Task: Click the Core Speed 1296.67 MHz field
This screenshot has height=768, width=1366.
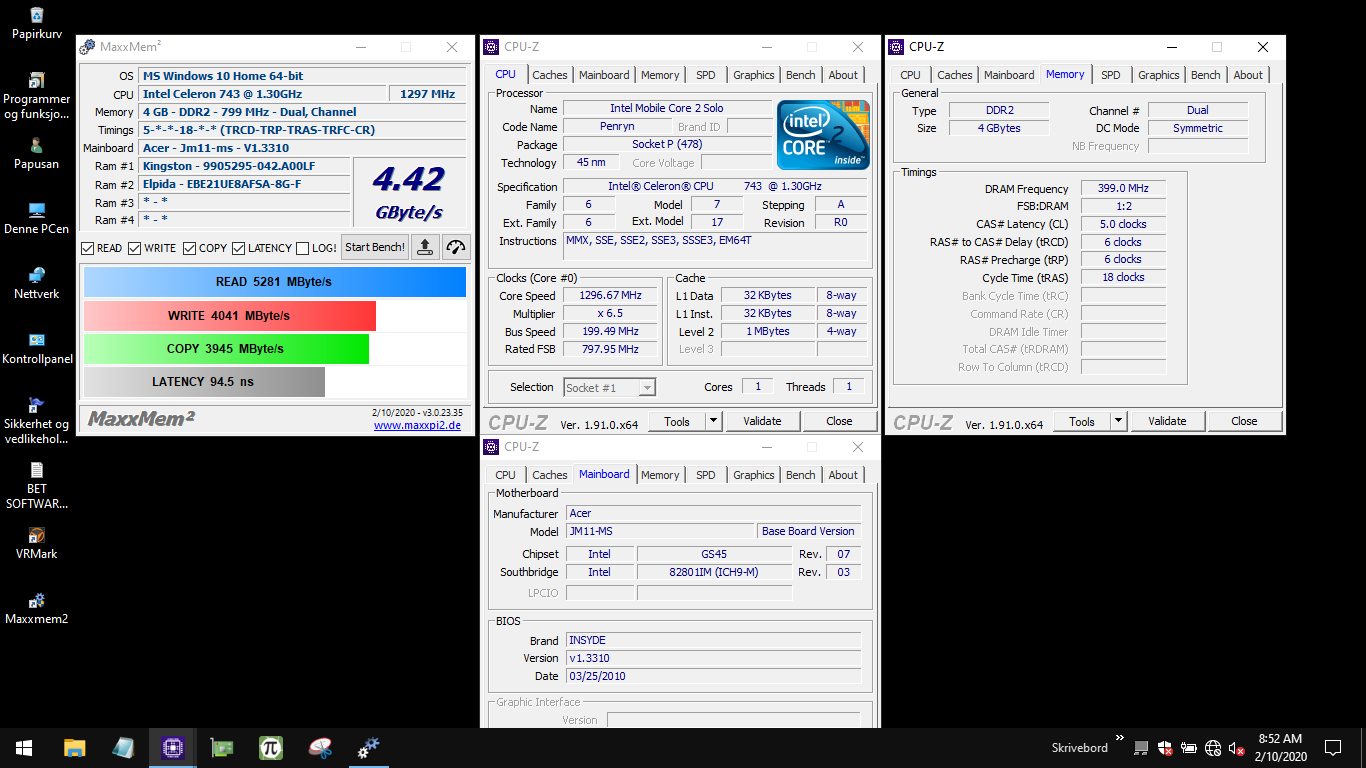Action: 610,296
